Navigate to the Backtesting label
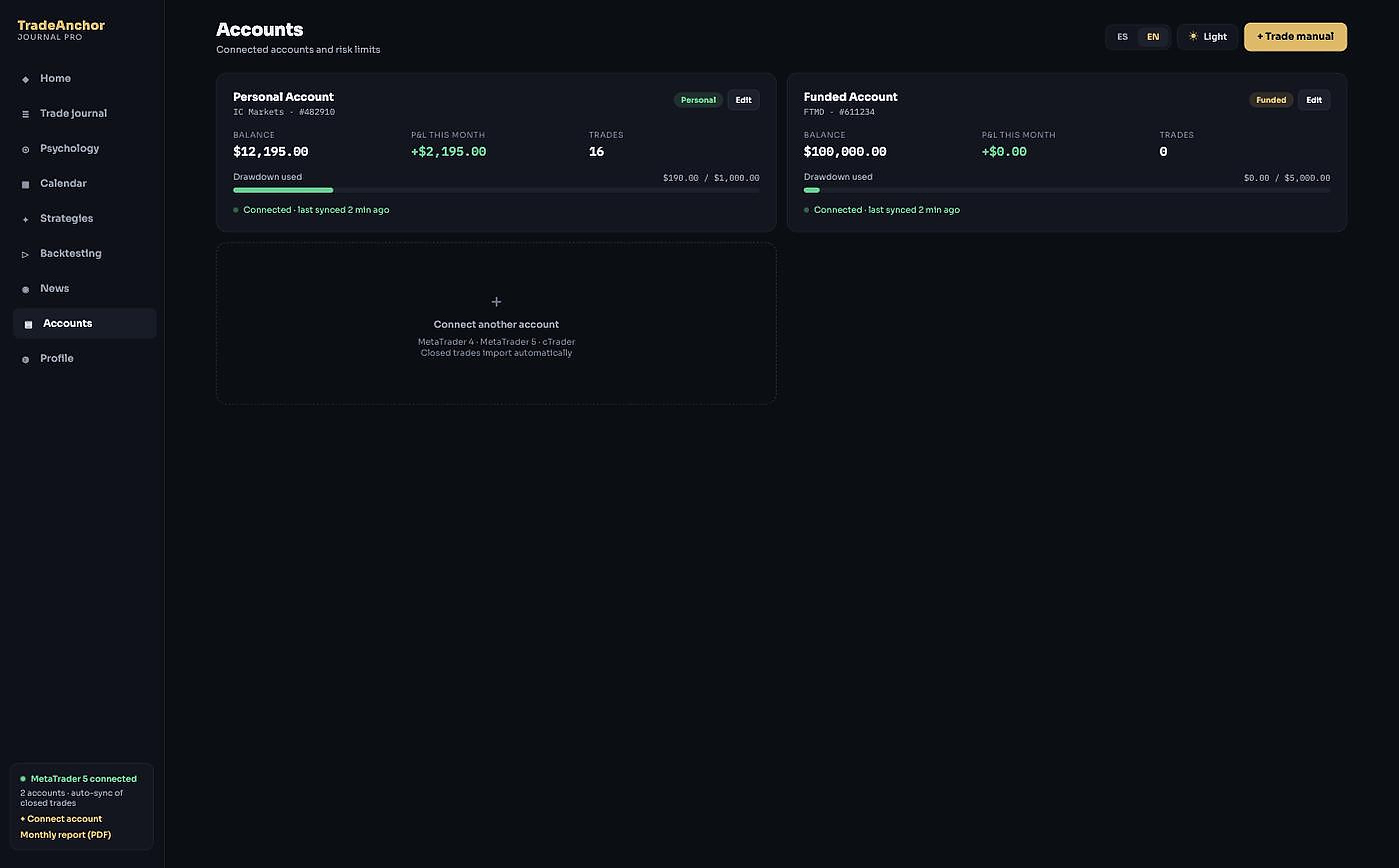The height and width of the screenshot is (868, 1399). (70, 253)
